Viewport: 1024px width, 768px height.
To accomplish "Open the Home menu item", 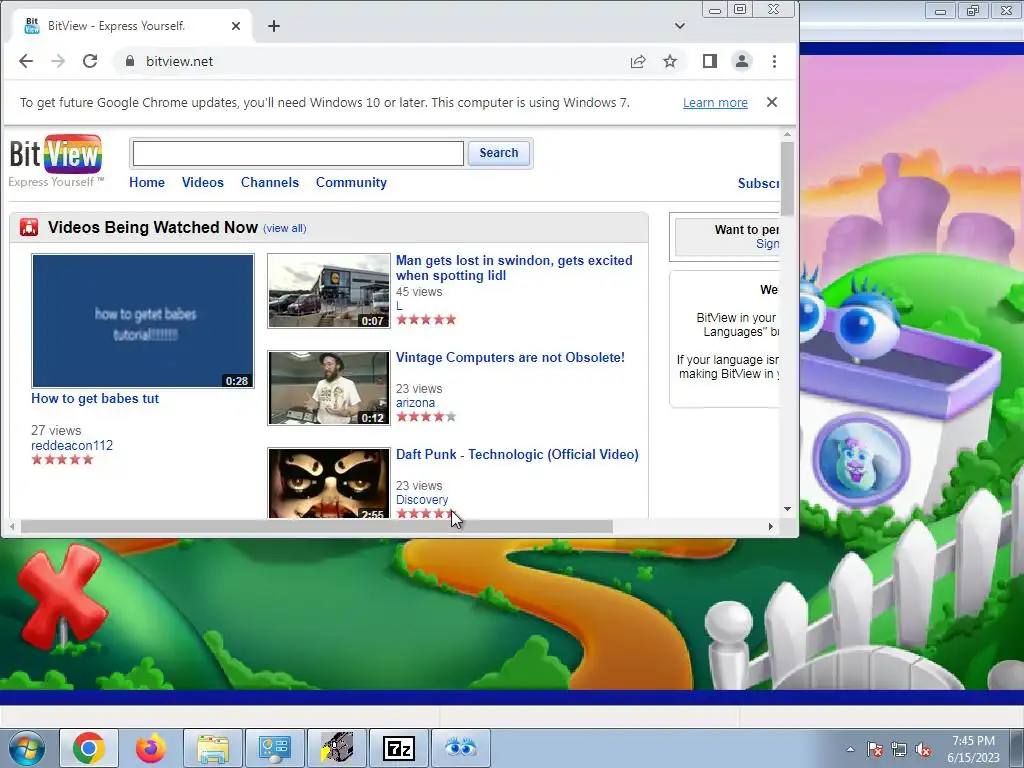I will [x=147, y=183].
